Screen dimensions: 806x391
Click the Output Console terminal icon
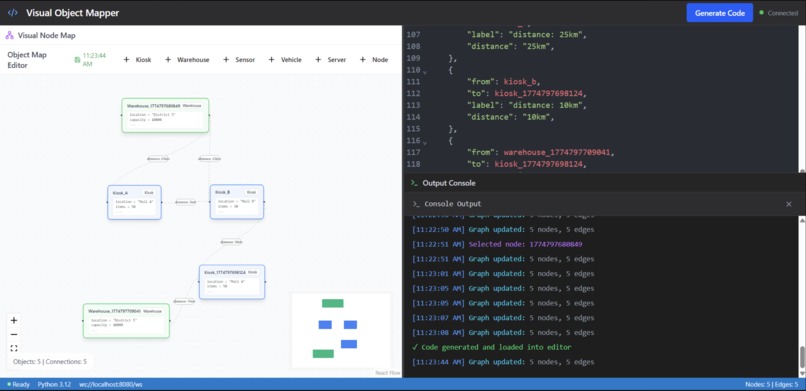414,183
